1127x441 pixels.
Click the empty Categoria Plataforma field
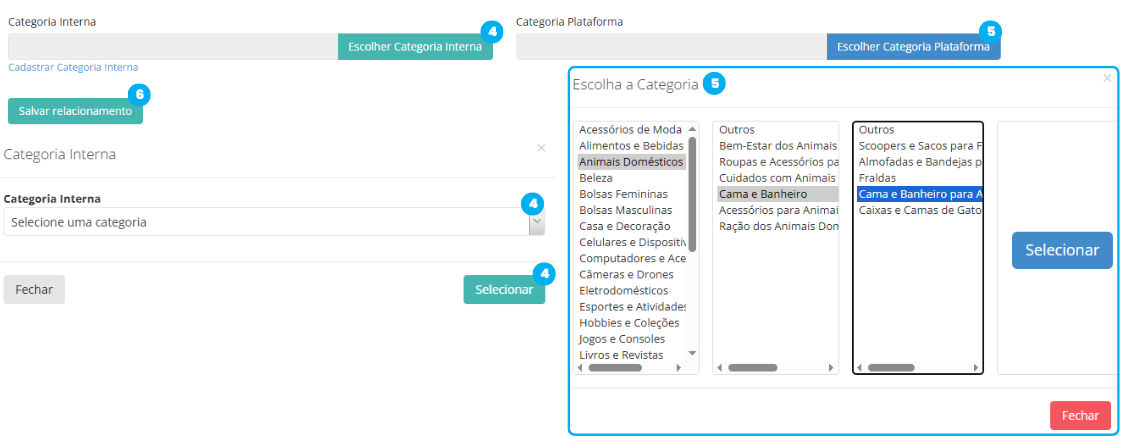671,47
